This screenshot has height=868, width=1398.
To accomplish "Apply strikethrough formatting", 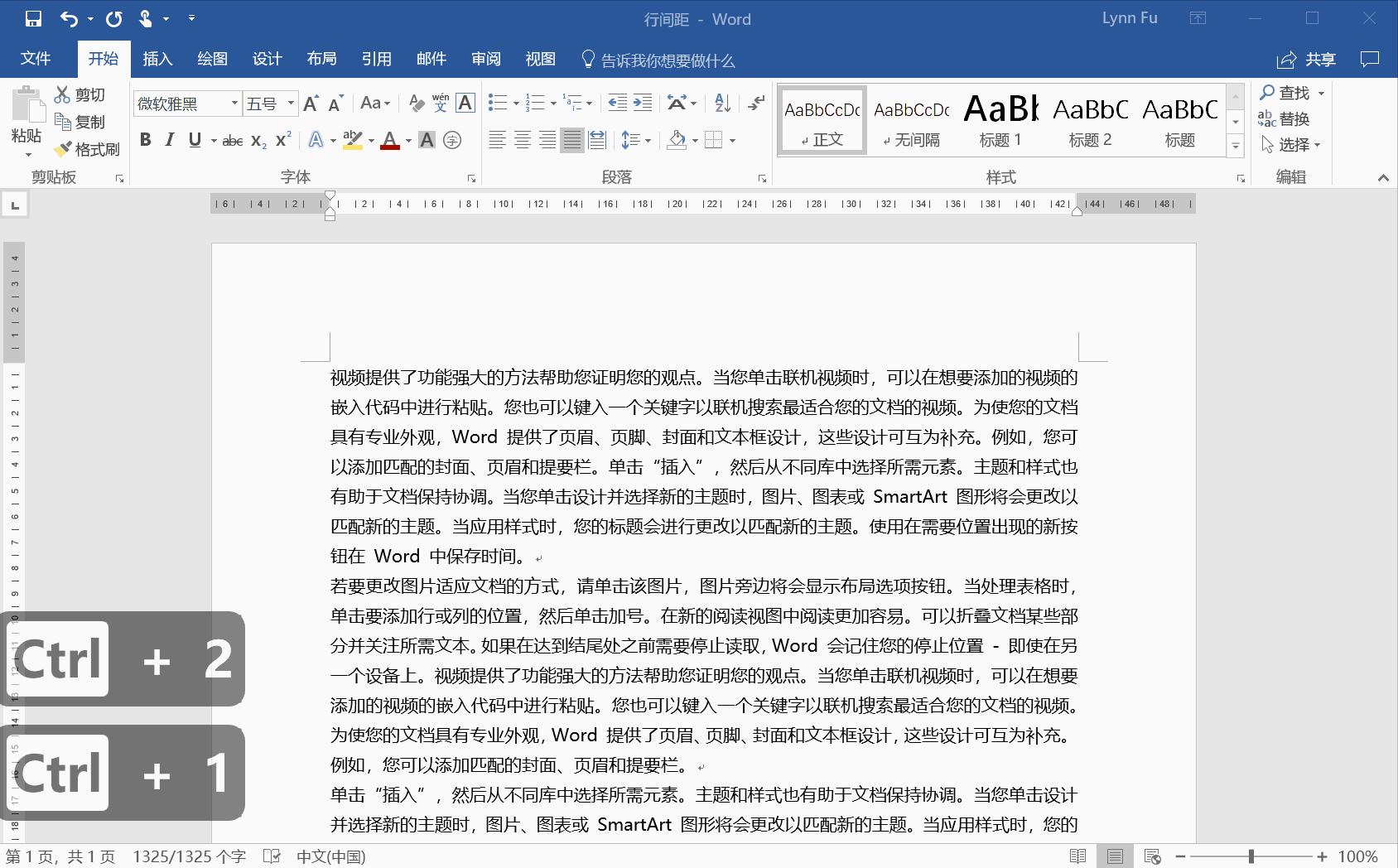I will 231,140.
